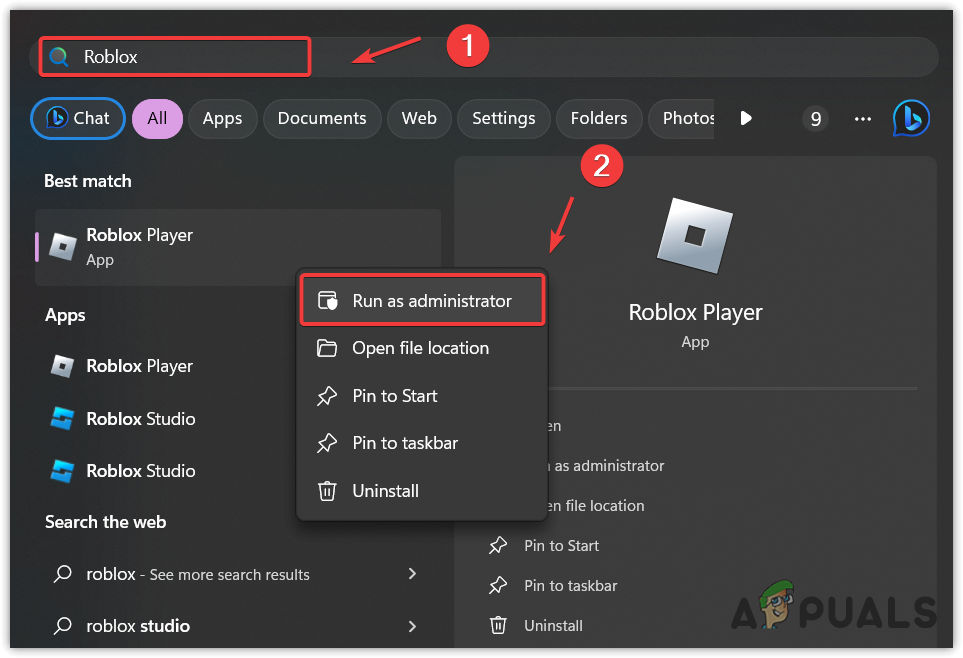Click the Bing icon at top right

click(911, 118)
